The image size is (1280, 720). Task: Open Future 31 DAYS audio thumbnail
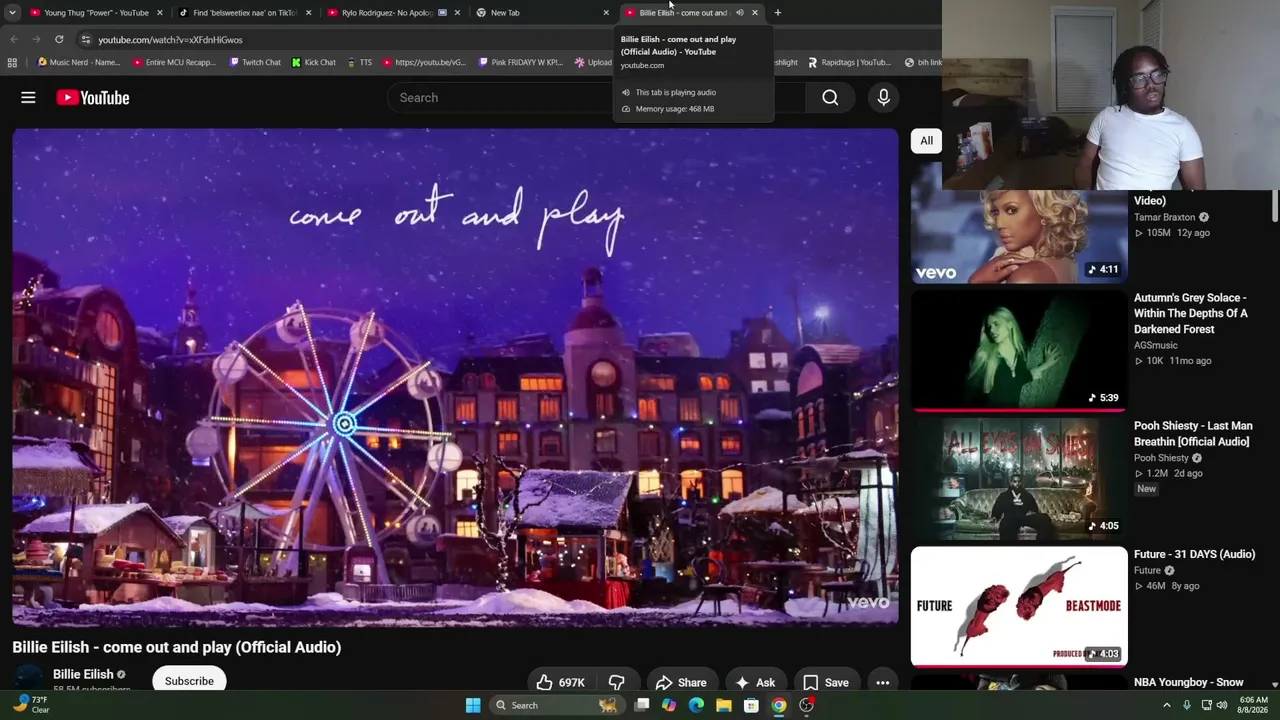point(1019,606)
